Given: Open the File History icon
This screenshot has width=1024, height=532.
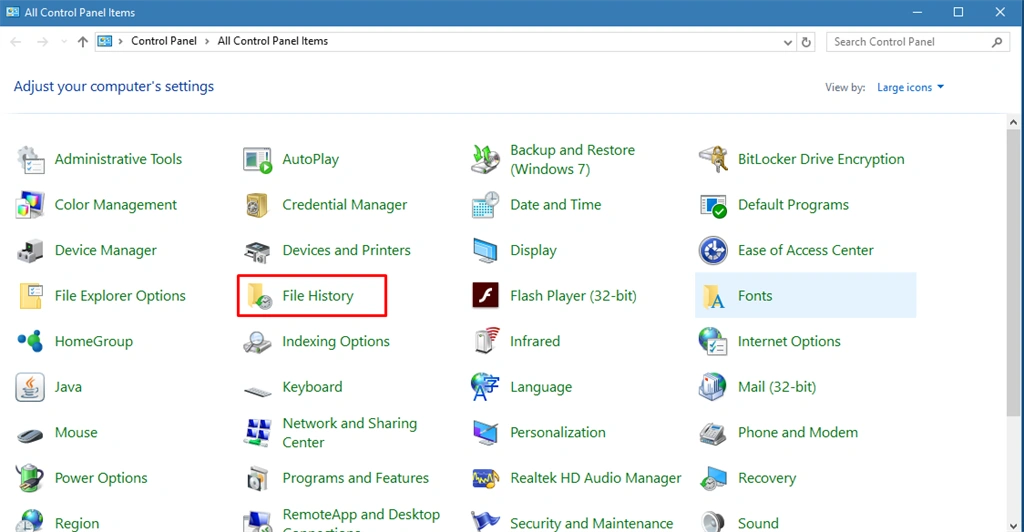Looking at the screenshot, I should point(259,296).
